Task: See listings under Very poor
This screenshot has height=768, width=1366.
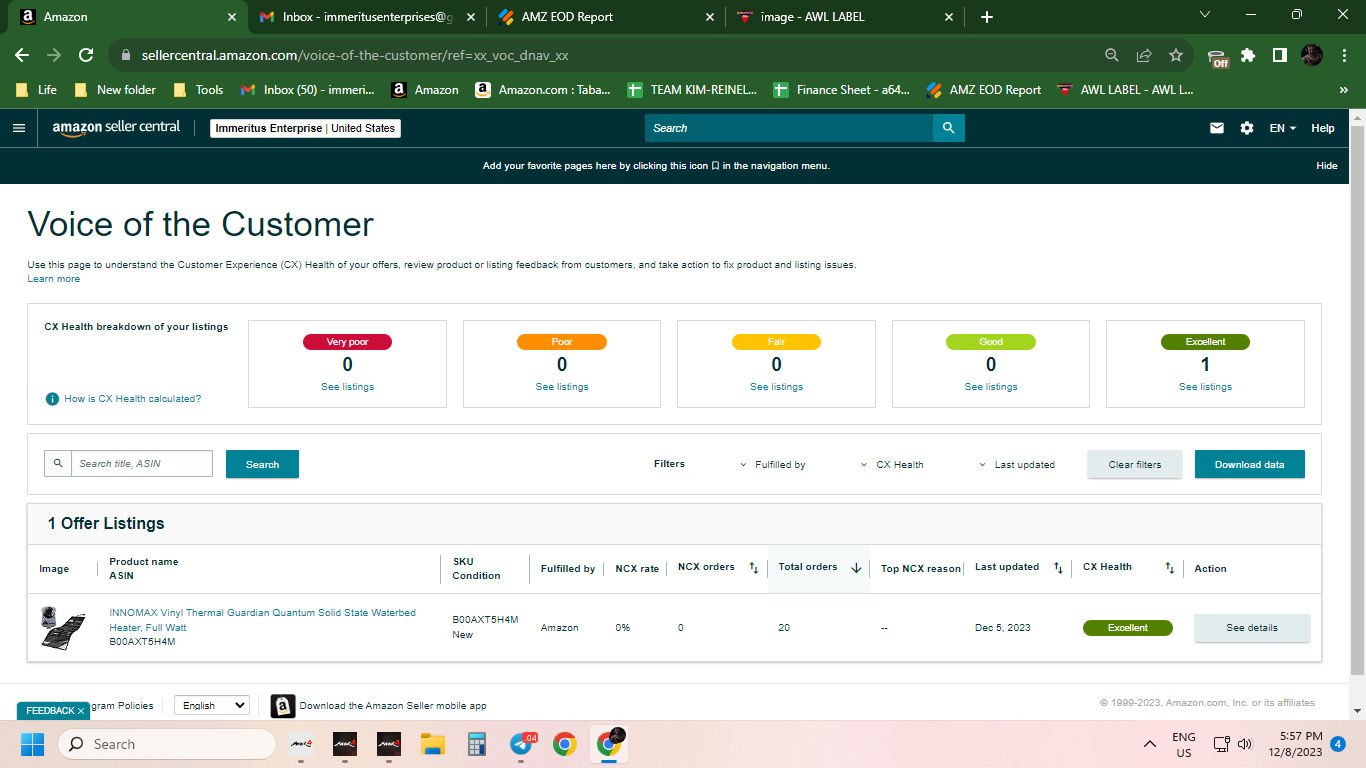Action: tap(347, 387)
